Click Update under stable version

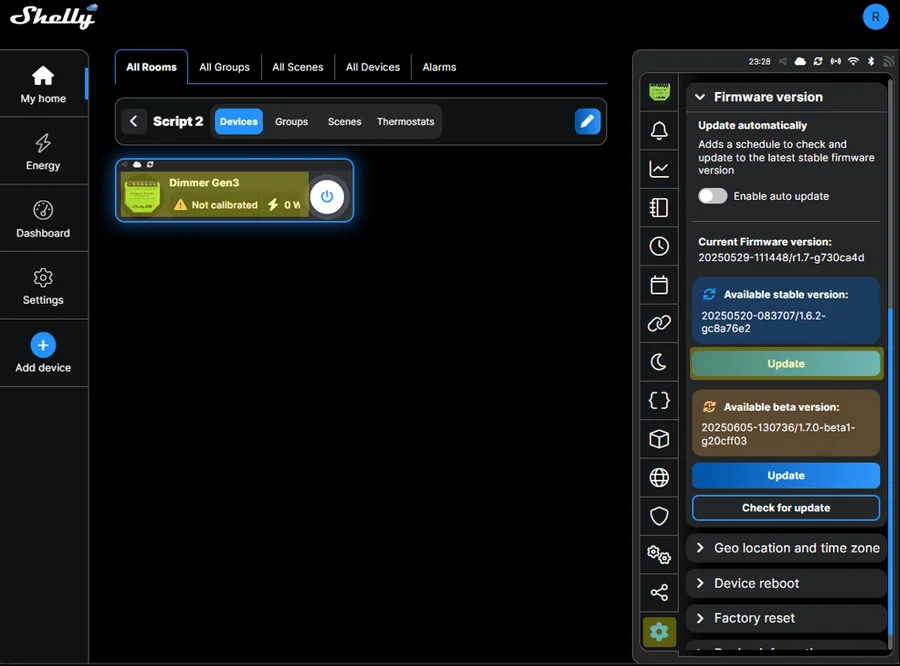point(786,363)
